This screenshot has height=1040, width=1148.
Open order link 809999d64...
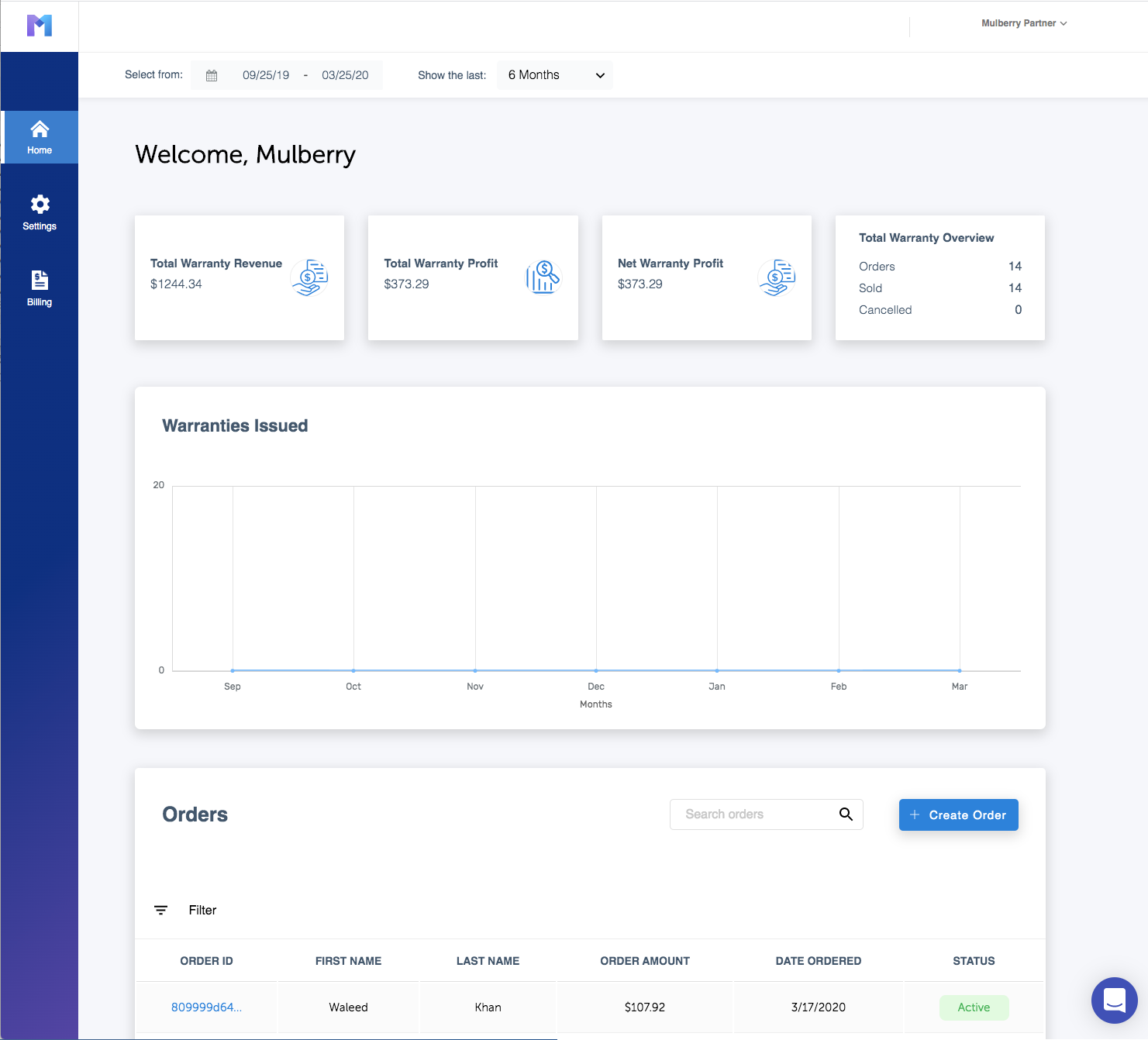point(206,1007)
